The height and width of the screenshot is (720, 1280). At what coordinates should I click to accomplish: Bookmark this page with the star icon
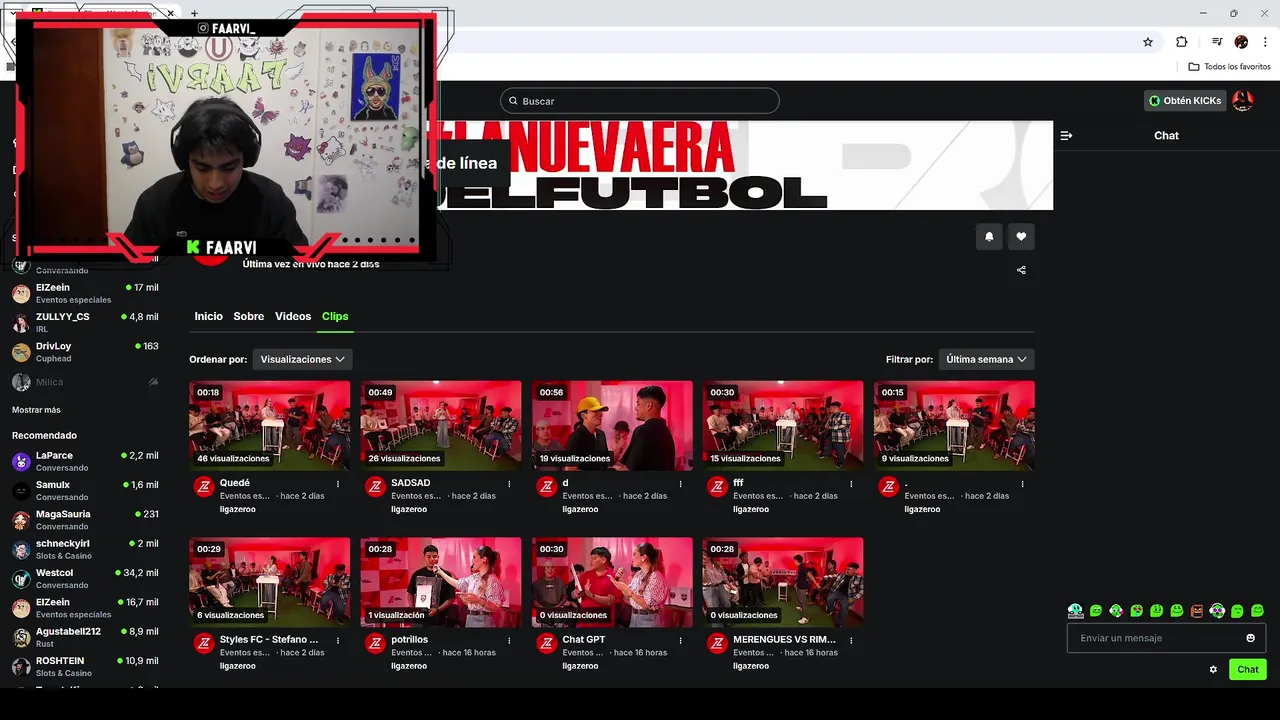click(1148, 42)
